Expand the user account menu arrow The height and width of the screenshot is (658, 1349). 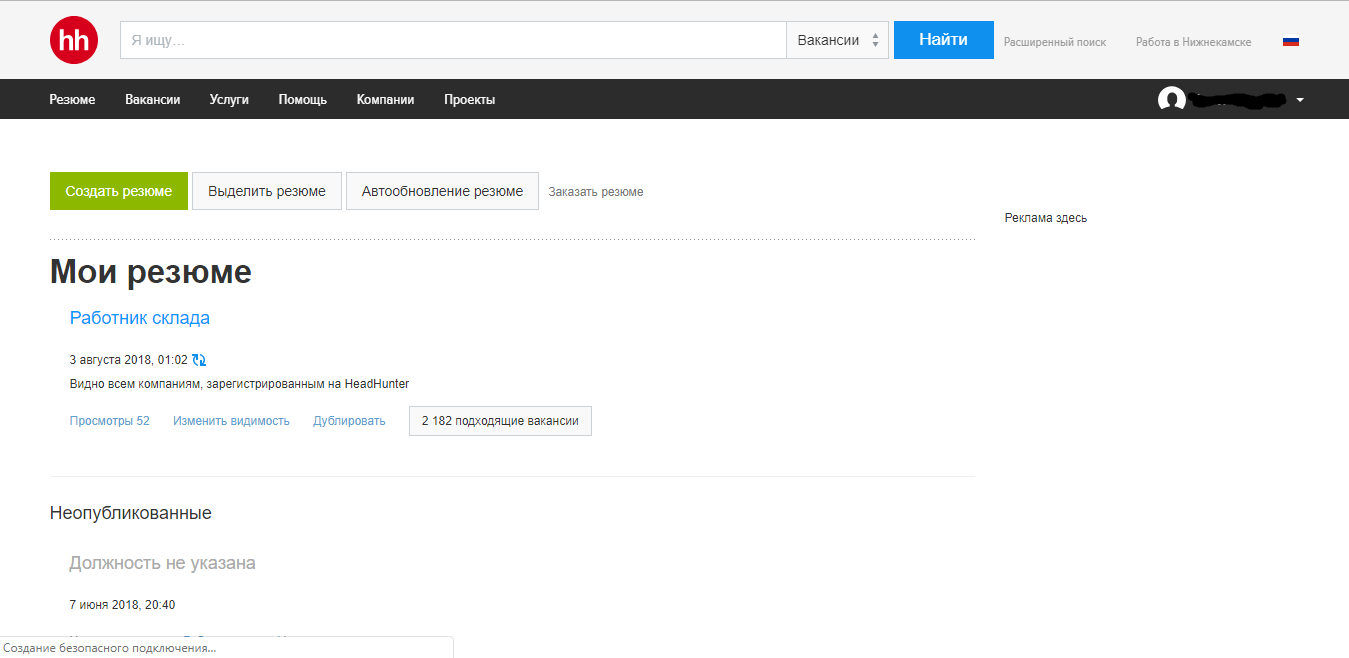point(1300,100)
